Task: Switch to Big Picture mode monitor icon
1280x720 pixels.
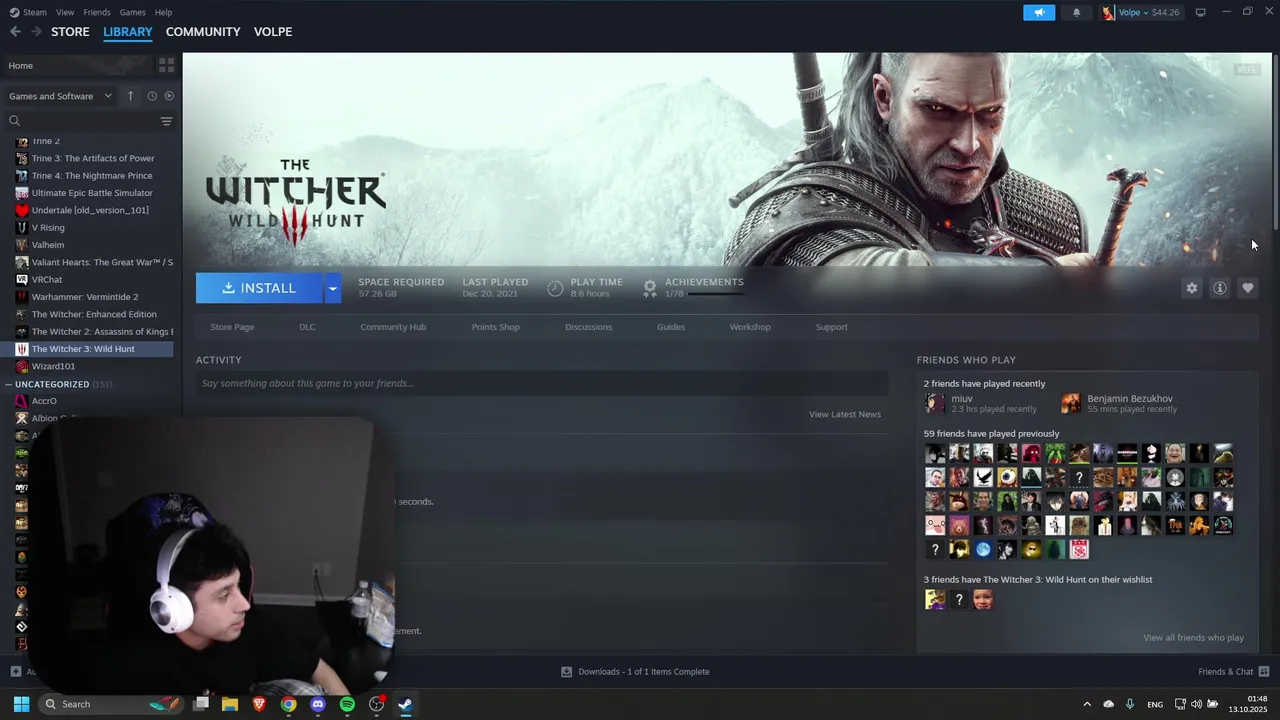Action: 1200,12
